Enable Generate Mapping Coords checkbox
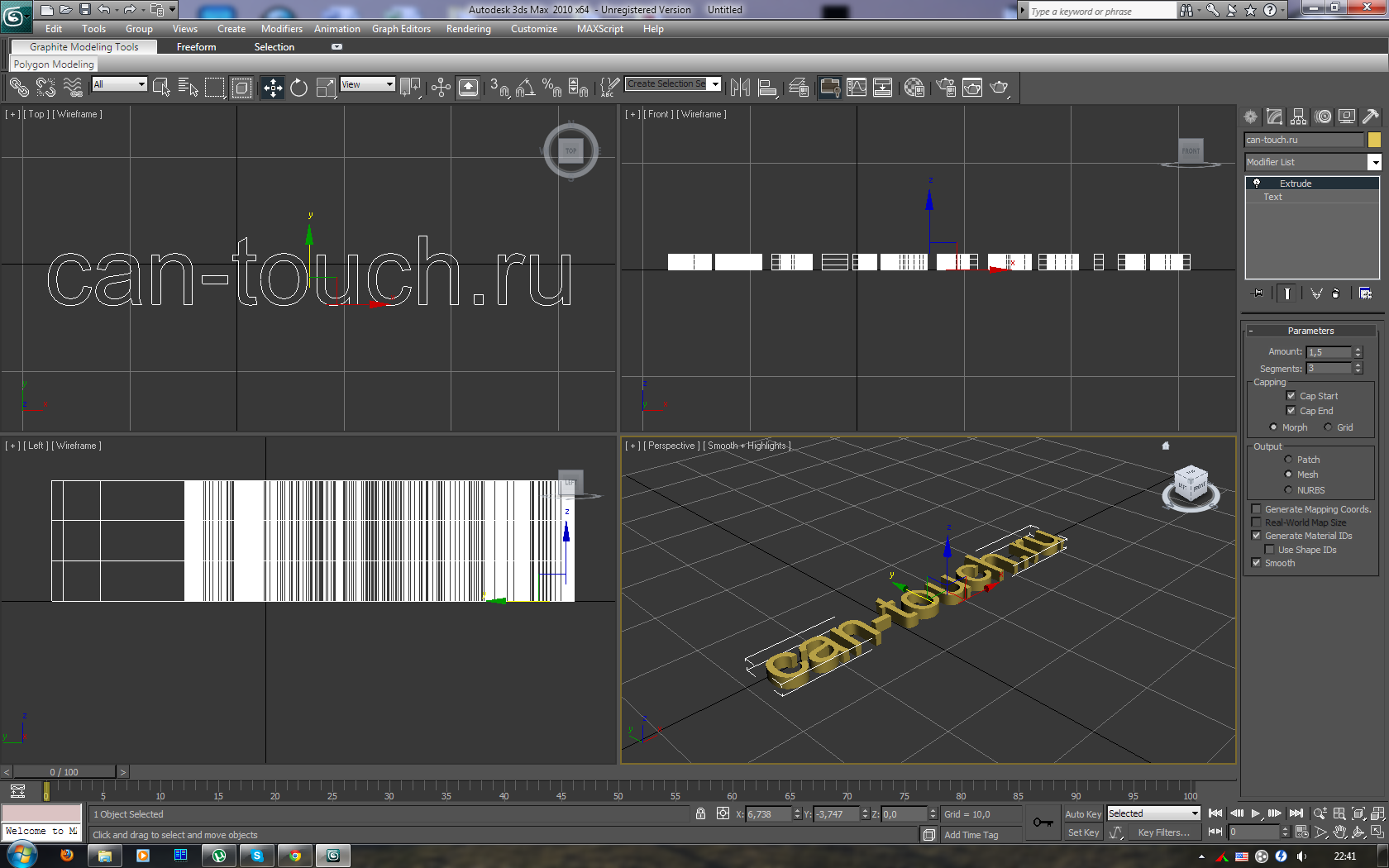1389x868 pixels. coord(1257,509)
